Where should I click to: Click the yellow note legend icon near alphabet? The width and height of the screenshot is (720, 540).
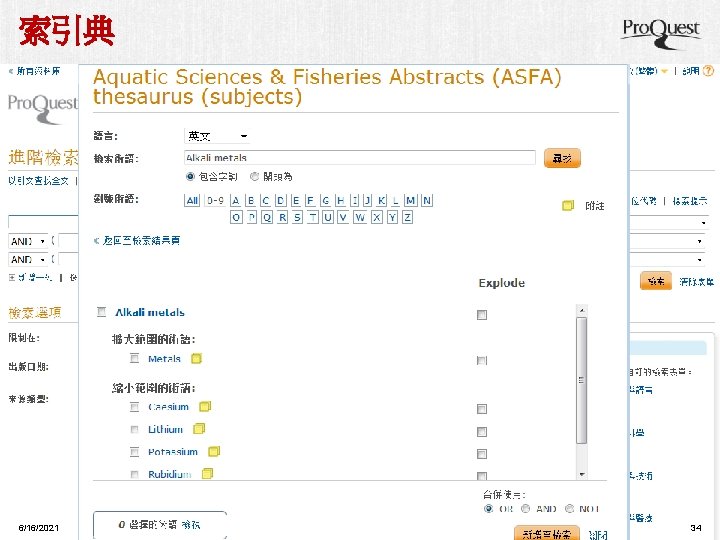click(x=568, y=205)
